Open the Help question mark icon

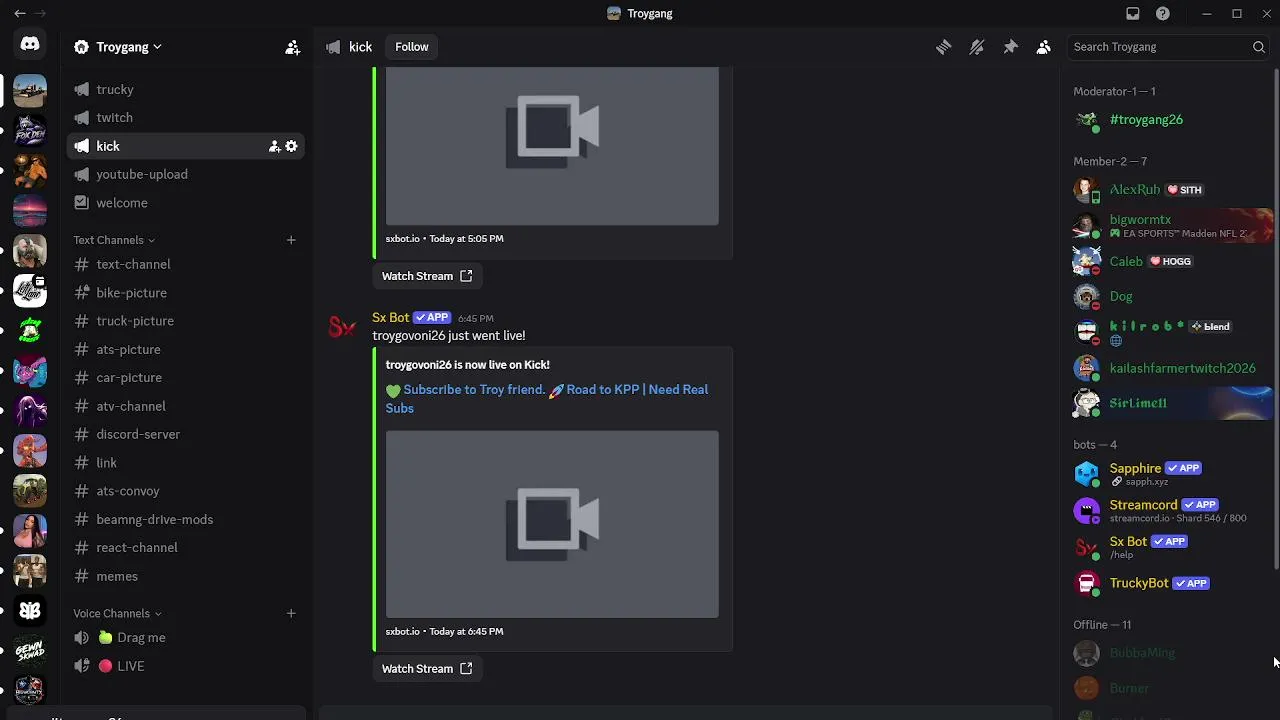pyautogui.click(x=1163, y=14)
